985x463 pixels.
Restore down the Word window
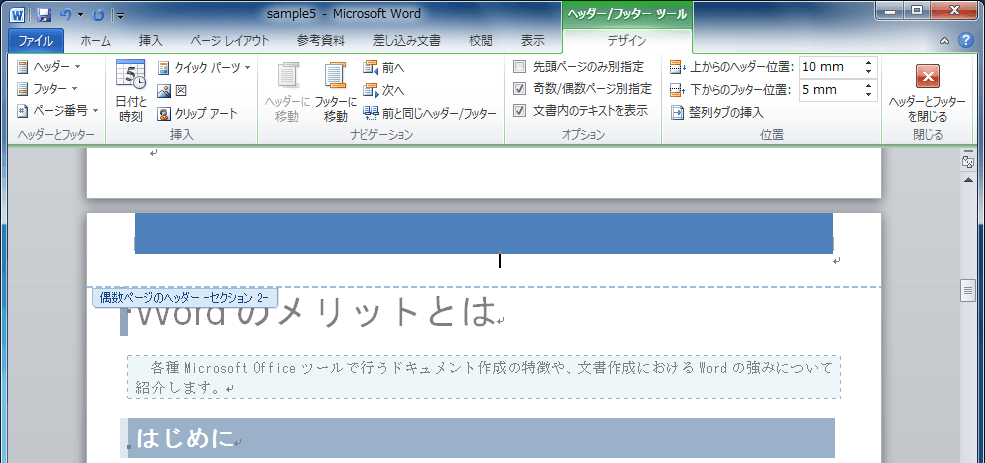tap(918, 9)
